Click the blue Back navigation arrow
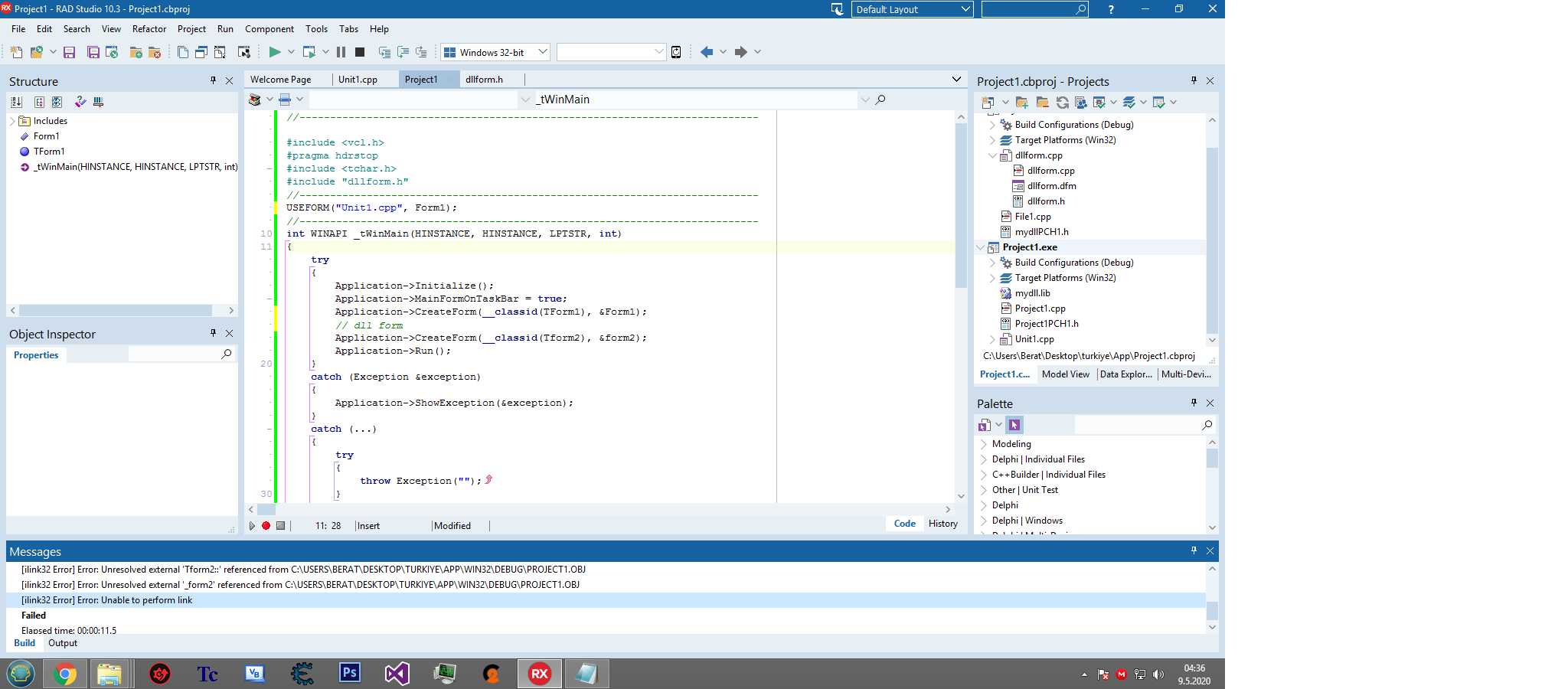This screenshot has width=1568, height=689. (706, 52)
